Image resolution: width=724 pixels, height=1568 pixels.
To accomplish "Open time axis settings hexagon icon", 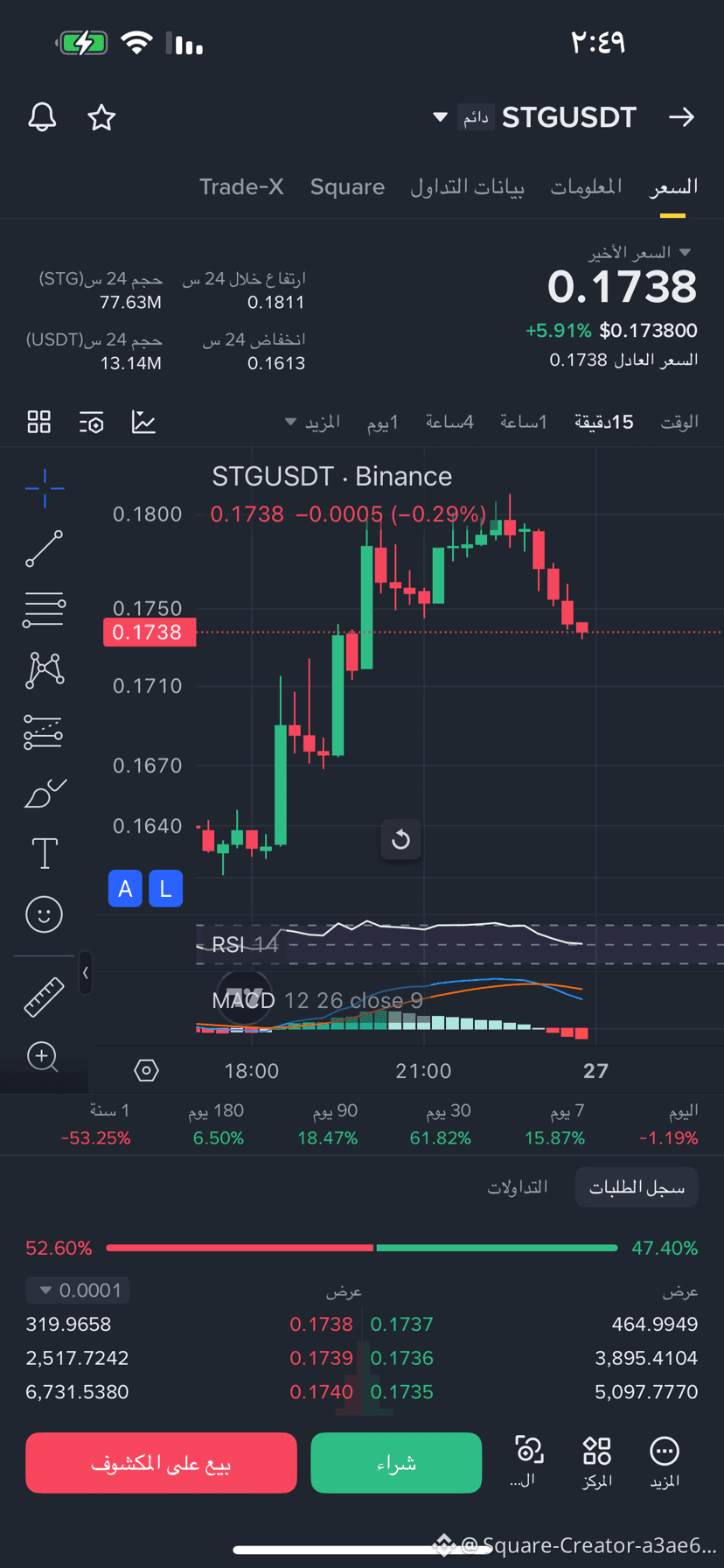I will point(146,1070).
